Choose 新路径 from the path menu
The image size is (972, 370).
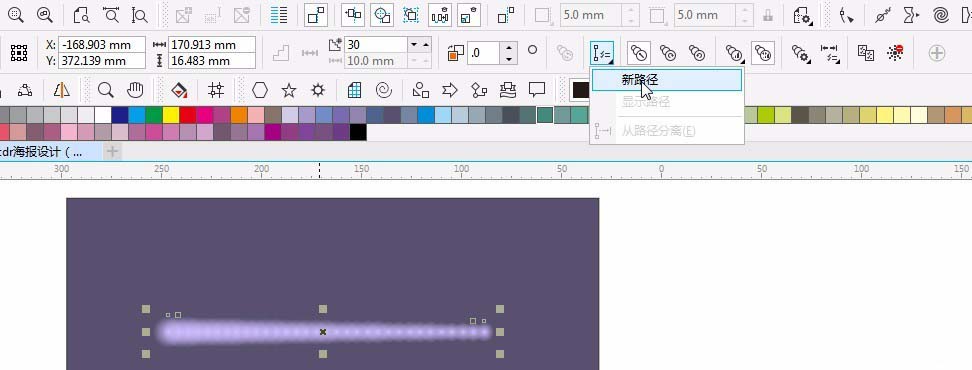667,81
